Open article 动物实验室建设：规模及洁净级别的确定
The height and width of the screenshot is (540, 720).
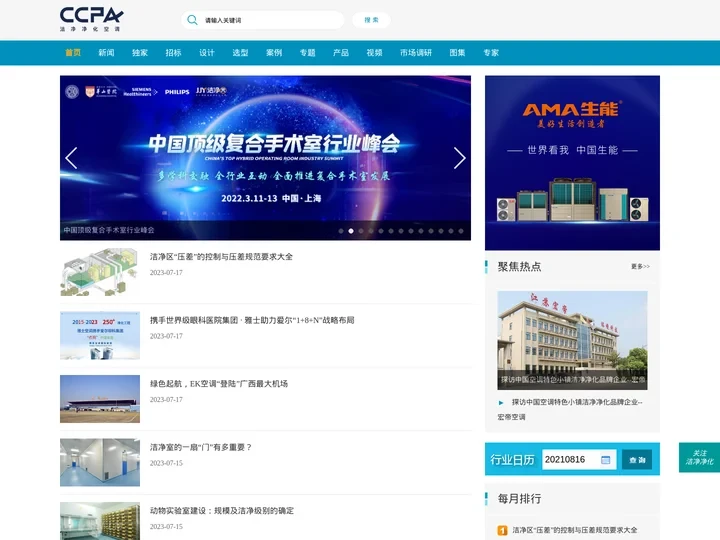[222, 510]
